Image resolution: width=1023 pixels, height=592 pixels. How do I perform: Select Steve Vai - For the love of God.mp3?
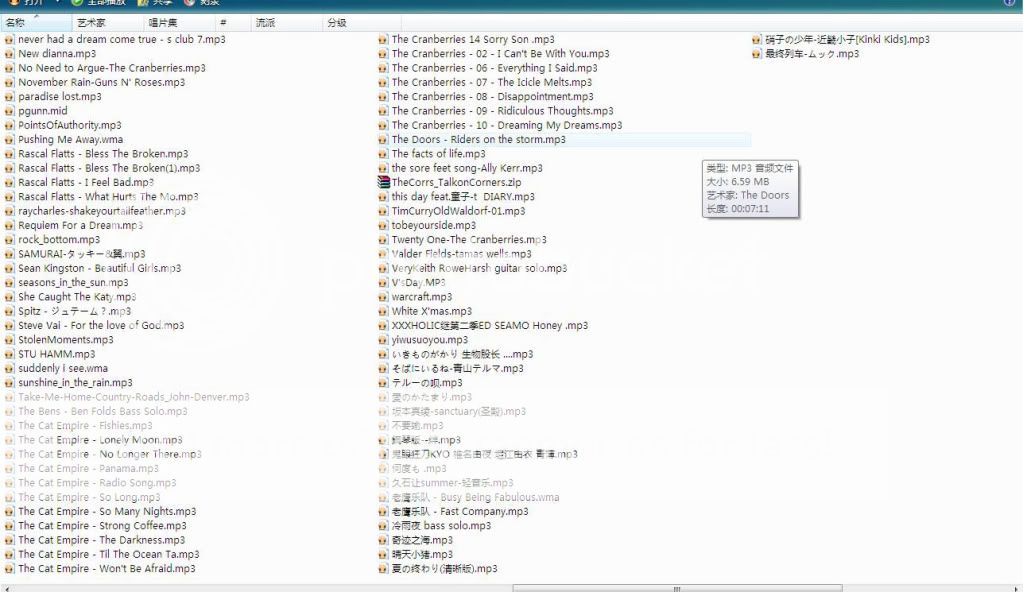tap(100, 326)
